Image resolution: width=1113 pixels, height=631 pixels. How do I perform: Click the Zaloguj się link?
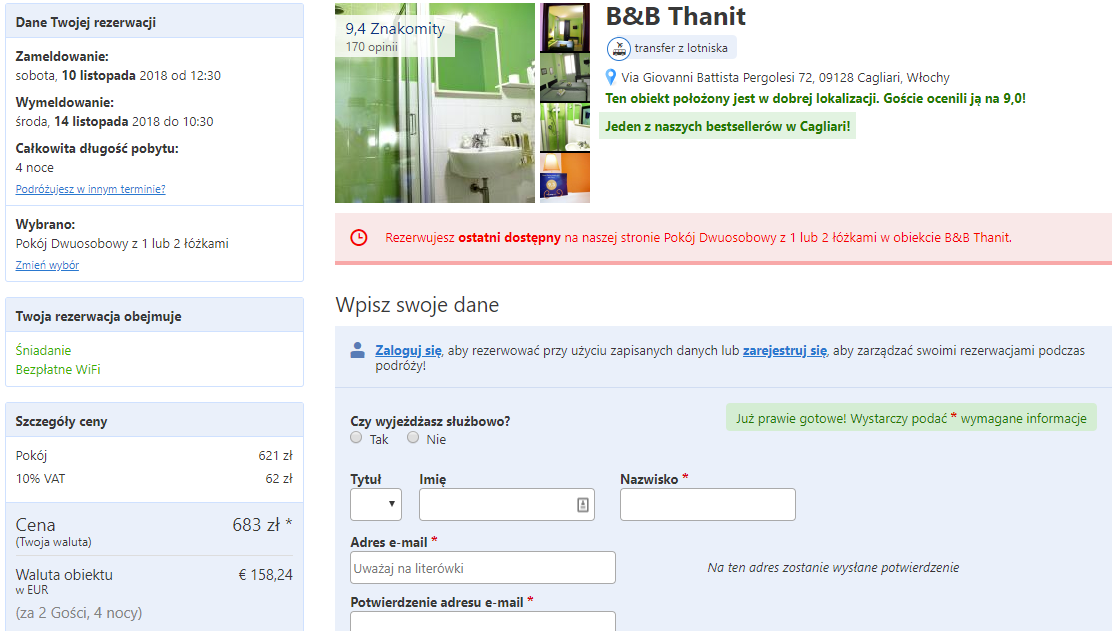(409, 351)
